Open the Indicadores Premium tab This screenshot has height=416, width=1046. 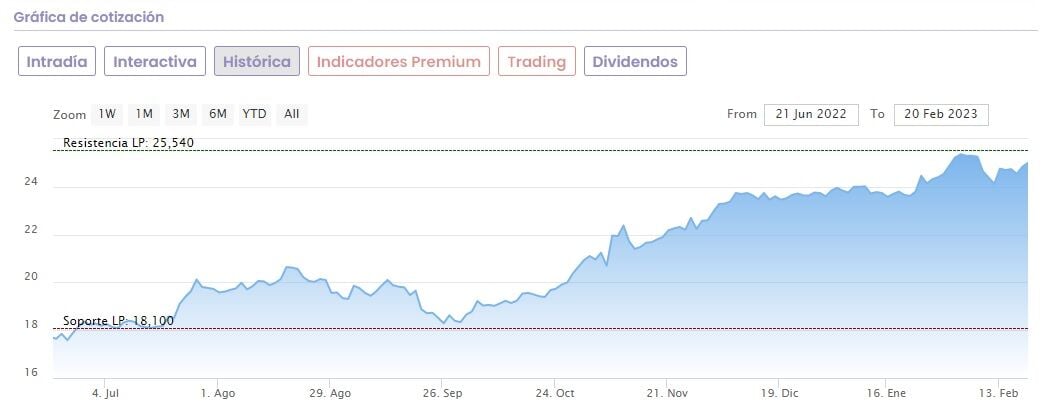click(x=399, y=62)
